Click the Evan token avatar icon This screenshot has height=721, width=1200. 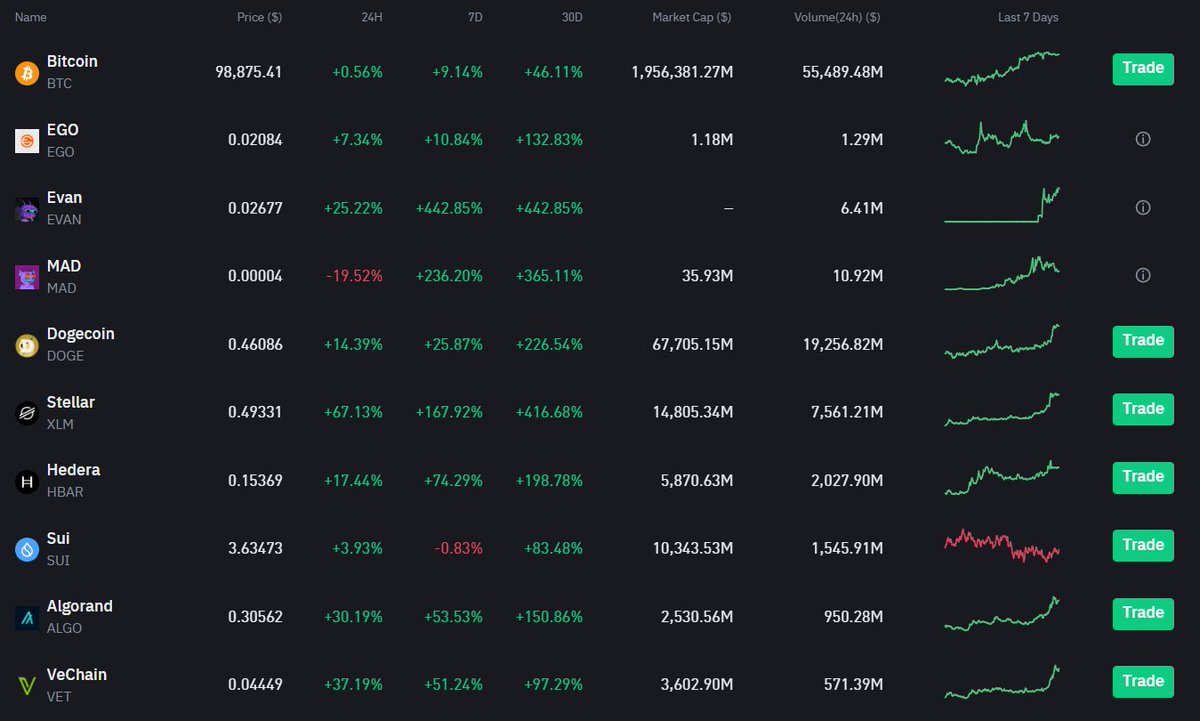tap(27, 209)
